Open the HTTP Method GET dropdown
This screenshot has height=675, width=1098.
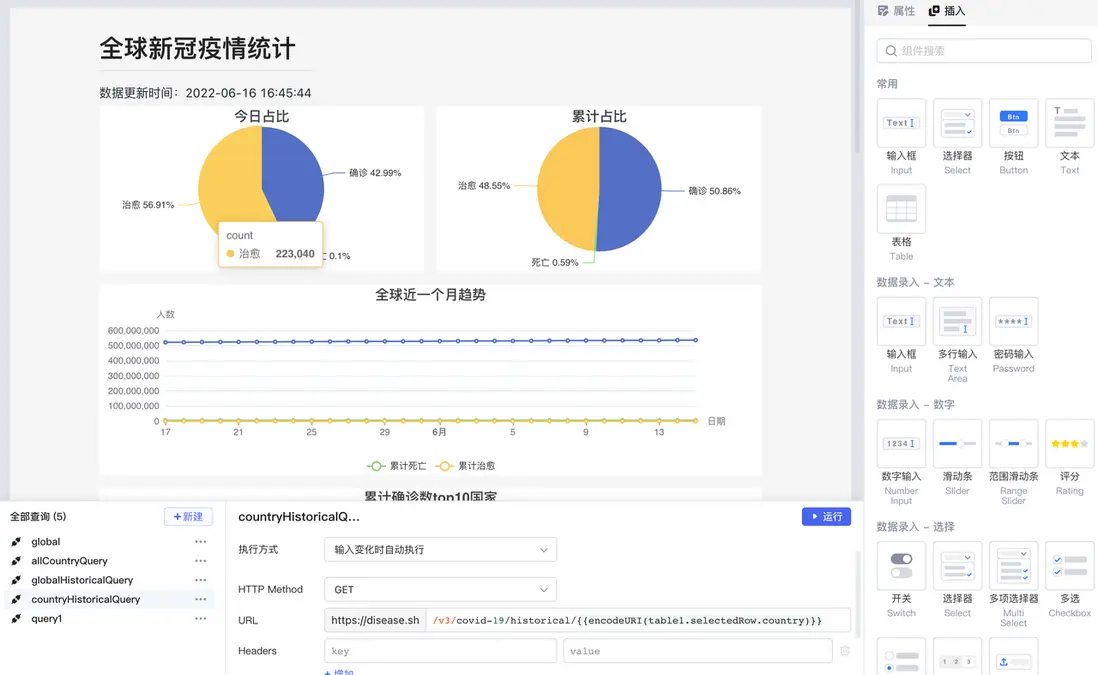click(440, 590)
